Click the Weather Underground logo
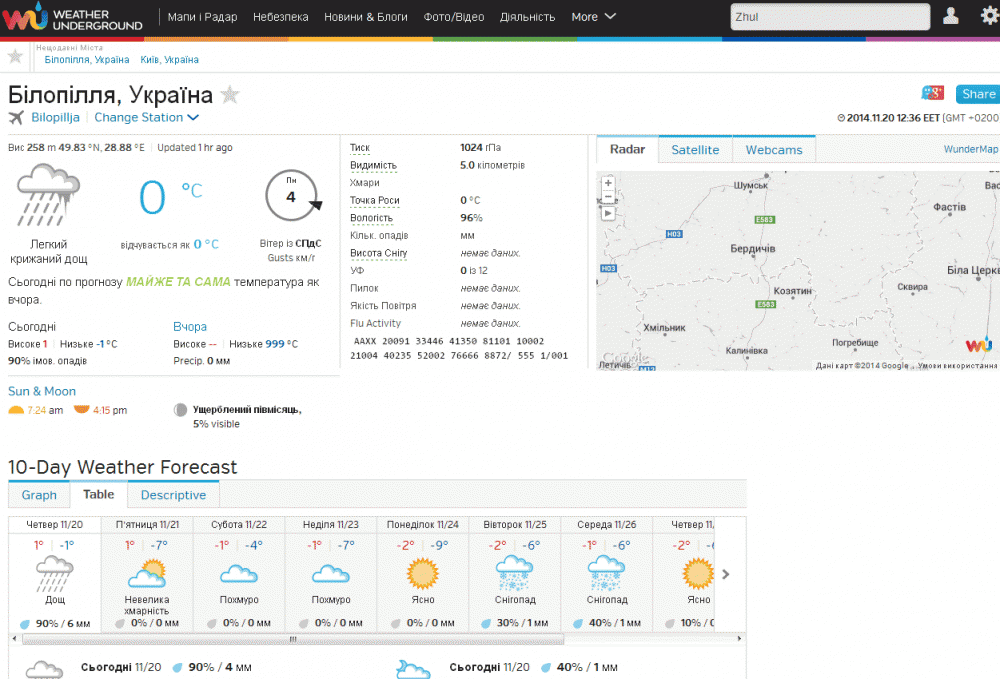1000x679 pixels. click(73, 17)
